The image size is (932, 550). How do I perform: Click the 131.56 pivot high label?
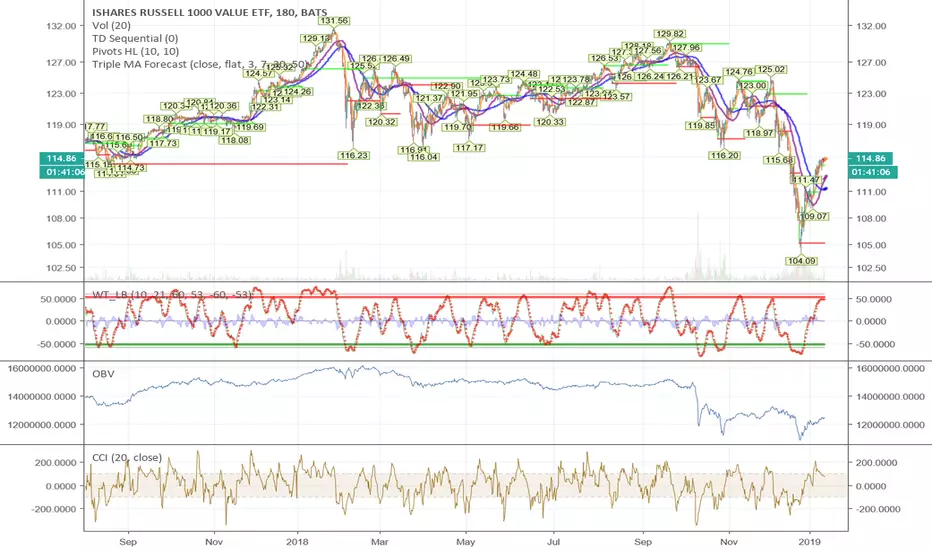pos(333,21)
